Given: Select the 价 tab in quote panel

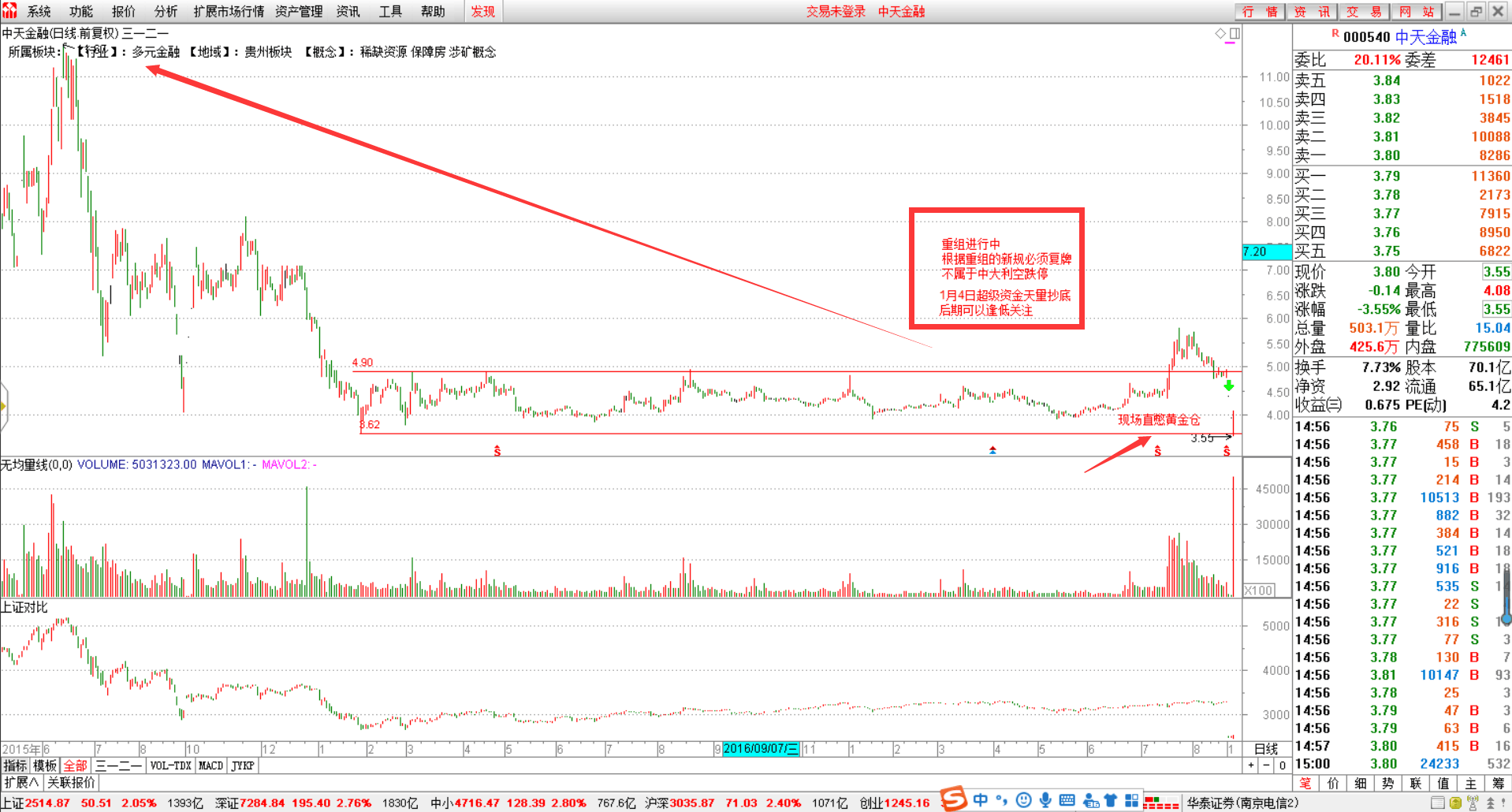Looking at the screenshot, I should tap(1333, 783).
